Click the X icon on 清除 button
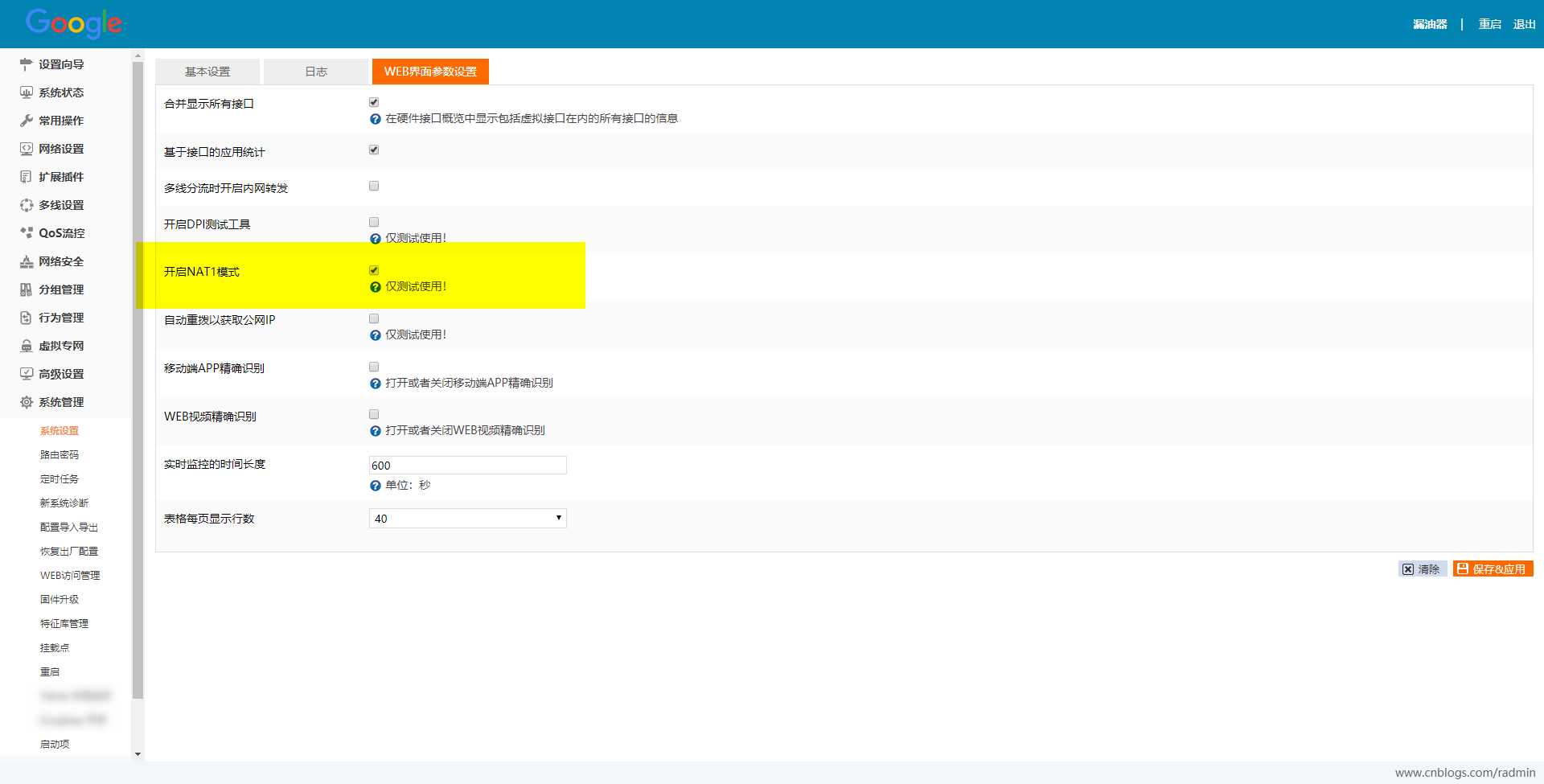The width and height of the screenshot is (1544, 784). 1408,569
